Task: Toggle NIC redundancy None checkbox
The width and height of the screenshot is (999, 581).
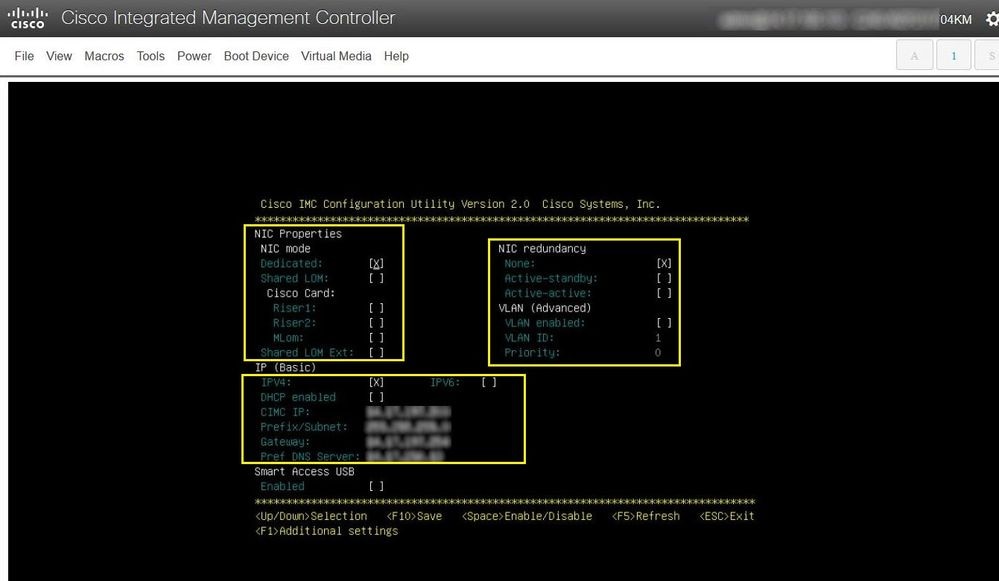Action: click(x=664, y=263)
